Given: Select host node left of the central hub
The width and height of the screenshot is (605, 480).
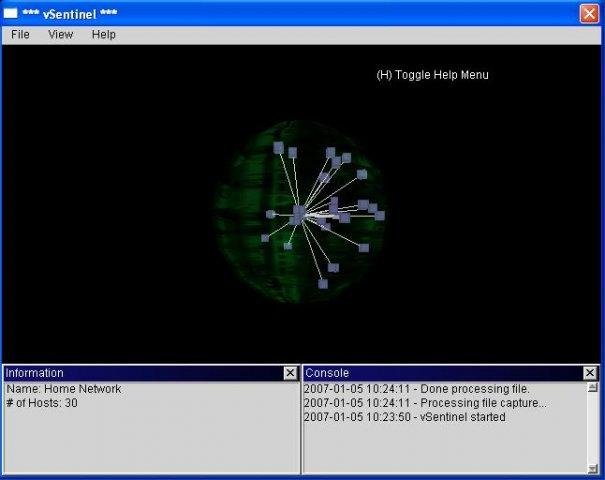Looking at the screenshot, I should click(271, 214).
